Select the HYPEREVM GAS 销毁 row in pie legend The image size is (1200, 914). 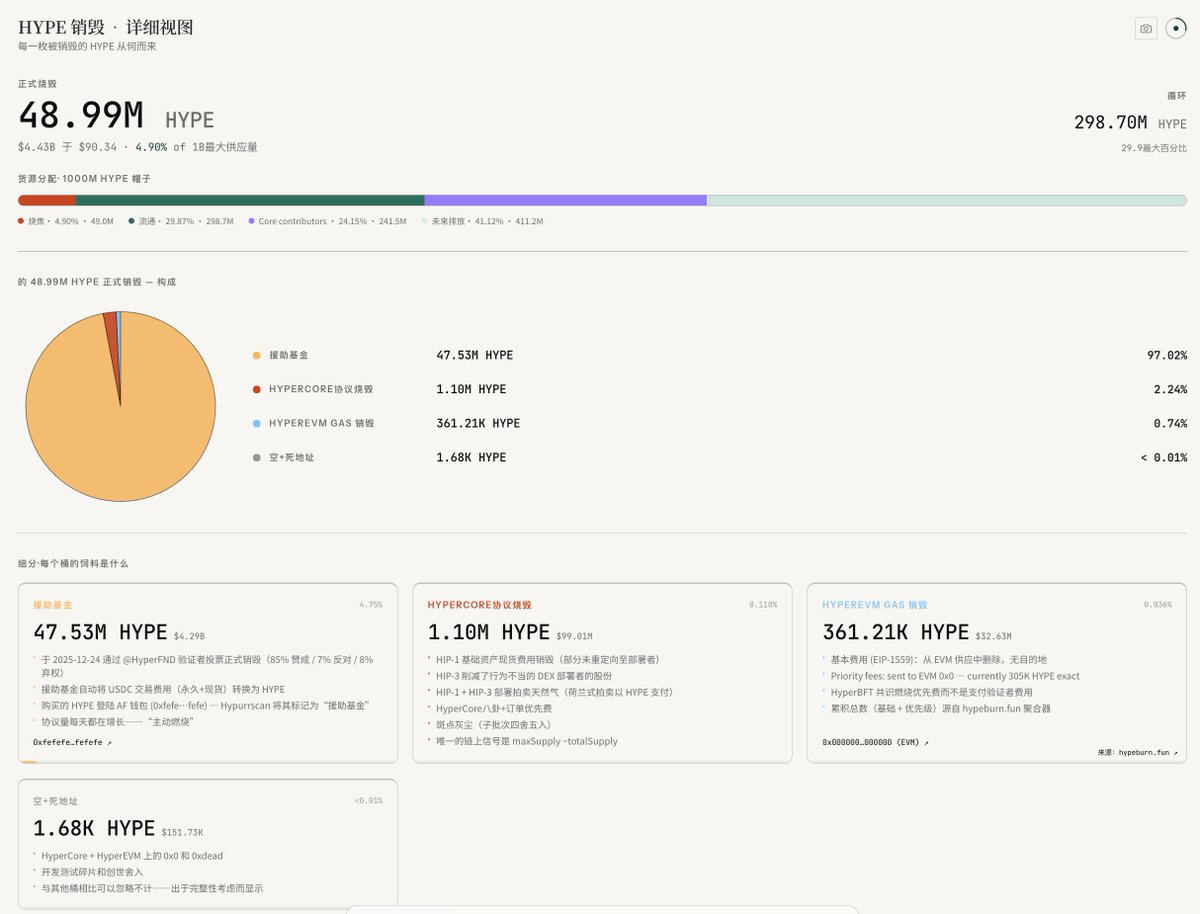[x=720, y=423]
